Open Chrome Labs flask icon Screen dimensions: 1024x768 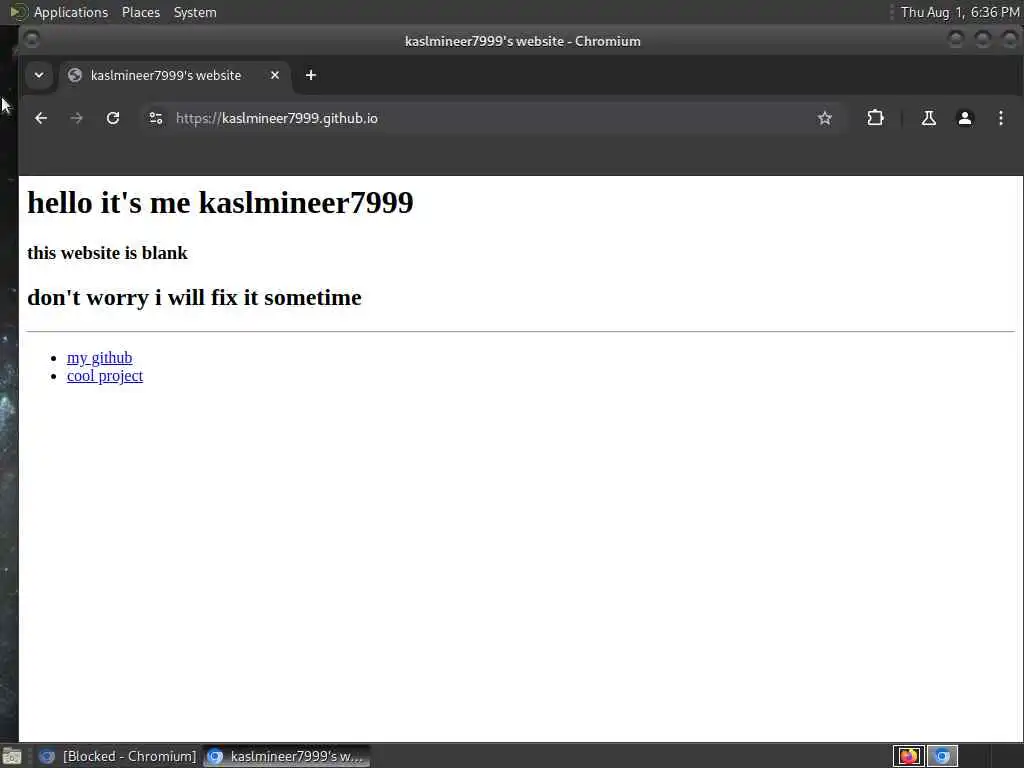pos(929,118)
